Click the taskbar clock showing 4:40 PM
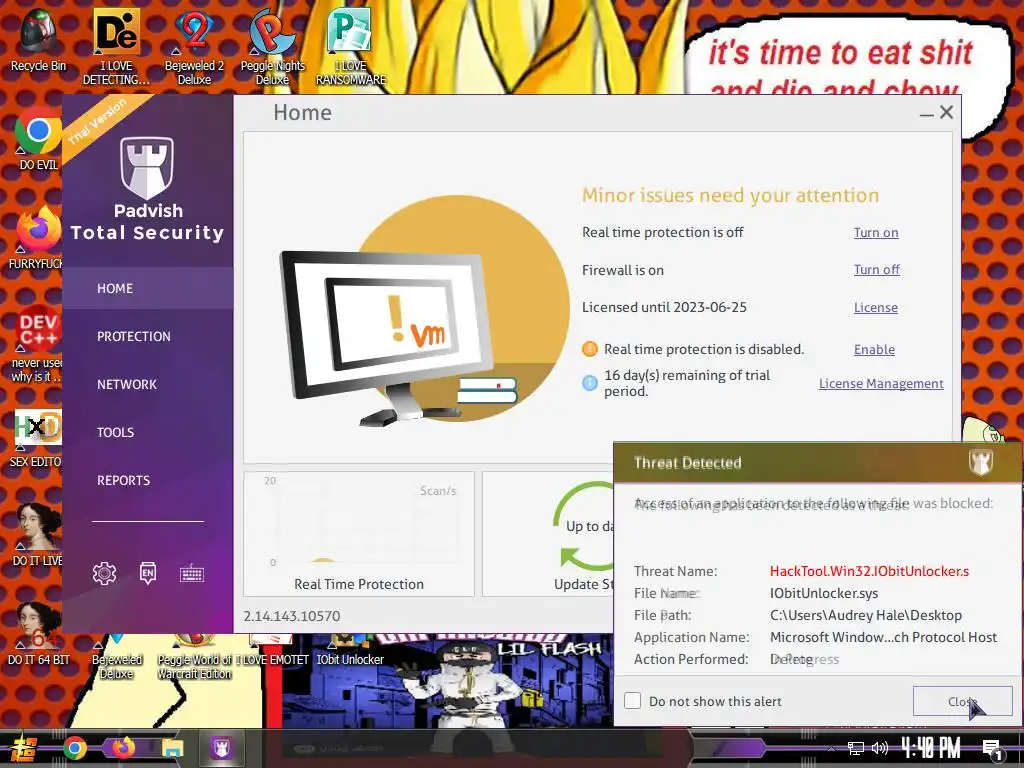This screenshot has width=1024, height=768. click(x=931, y=748)
